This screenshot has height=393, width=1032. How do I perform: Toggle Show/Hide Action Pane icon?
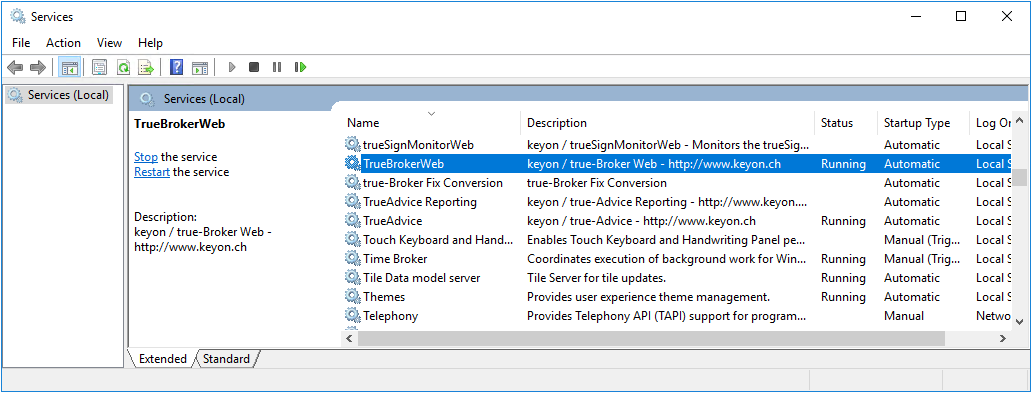(200, 67)
